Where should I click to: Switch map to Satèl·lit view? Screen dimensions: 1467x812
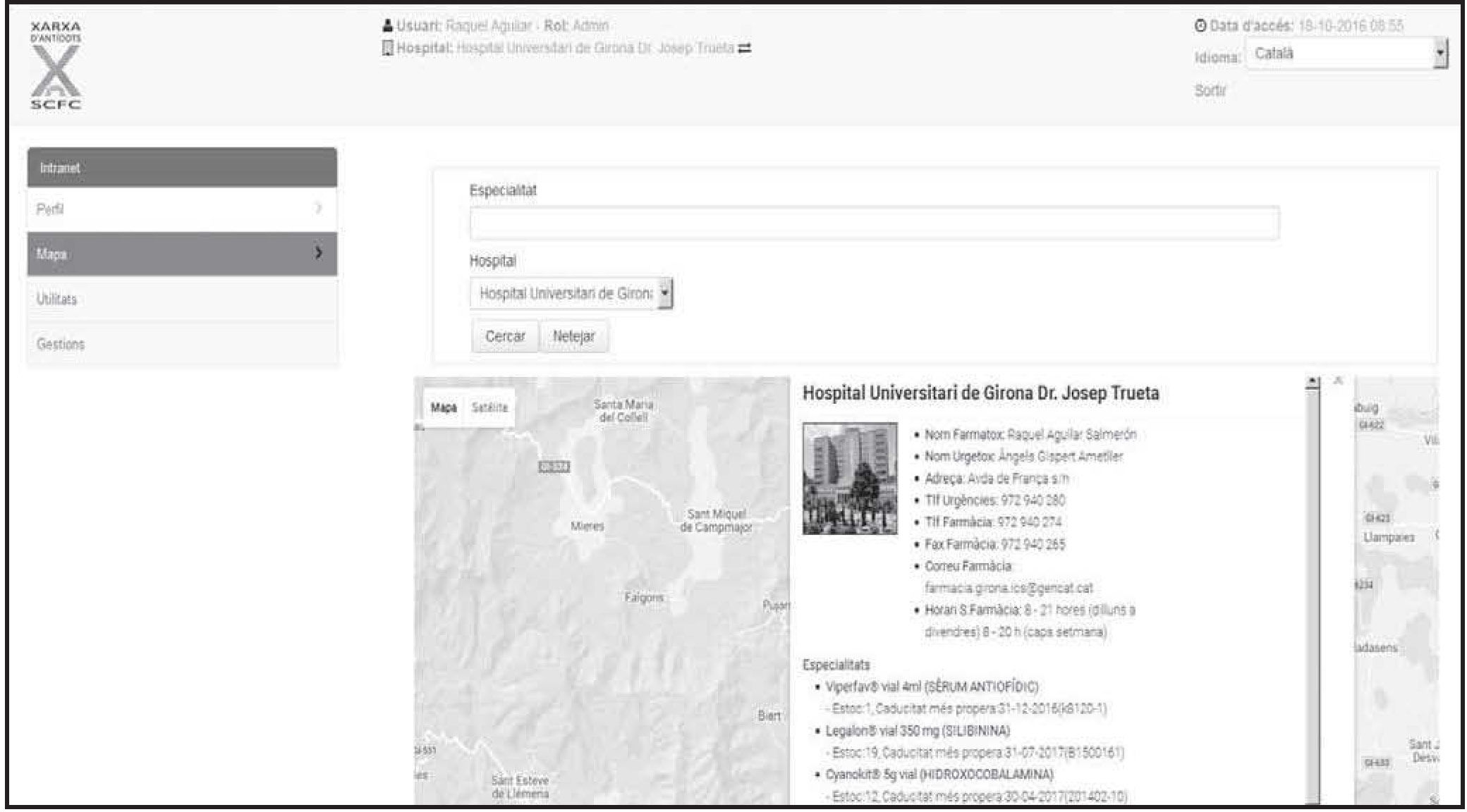489,407
